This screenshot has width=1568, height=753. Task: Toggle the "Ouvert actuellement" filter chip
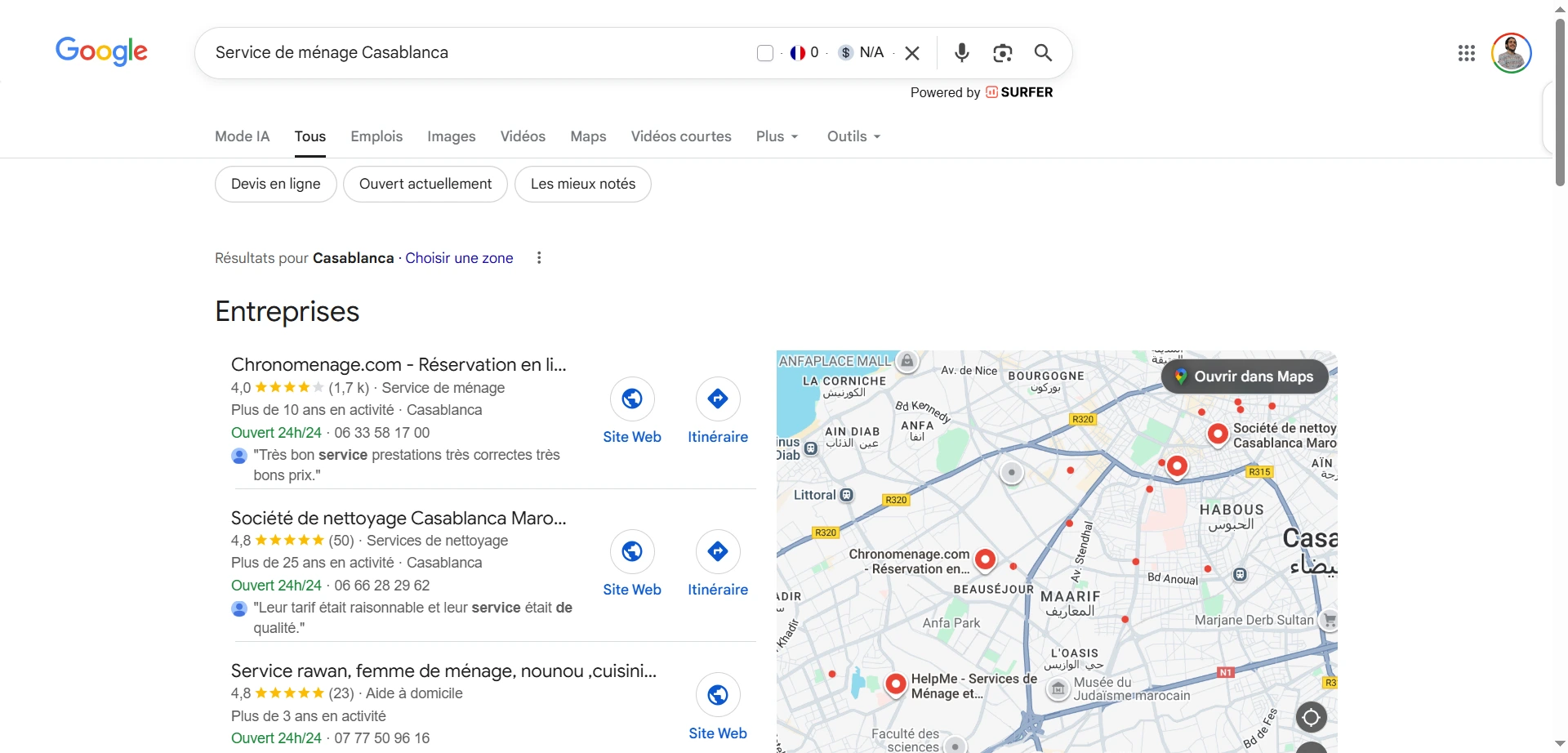(x=425, y=184)
